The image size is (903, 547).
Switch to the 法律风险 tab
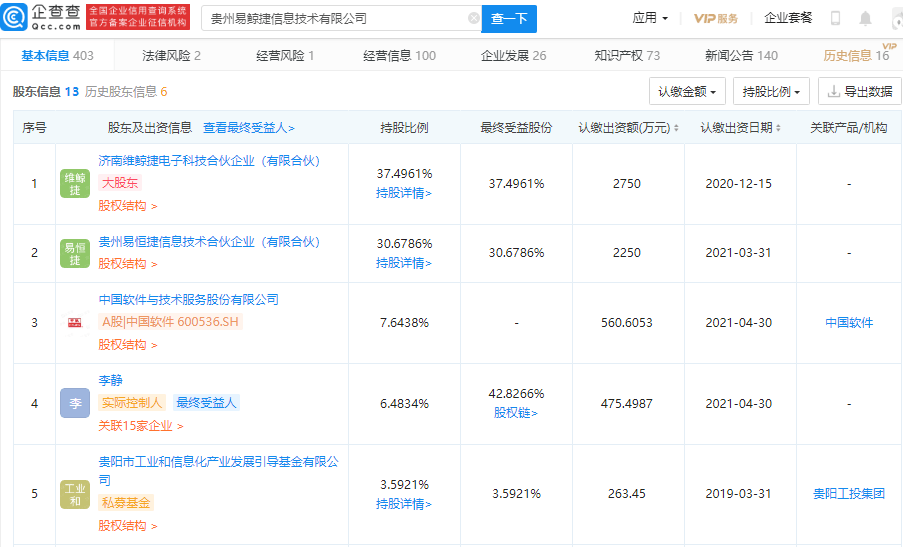point(171,55)
